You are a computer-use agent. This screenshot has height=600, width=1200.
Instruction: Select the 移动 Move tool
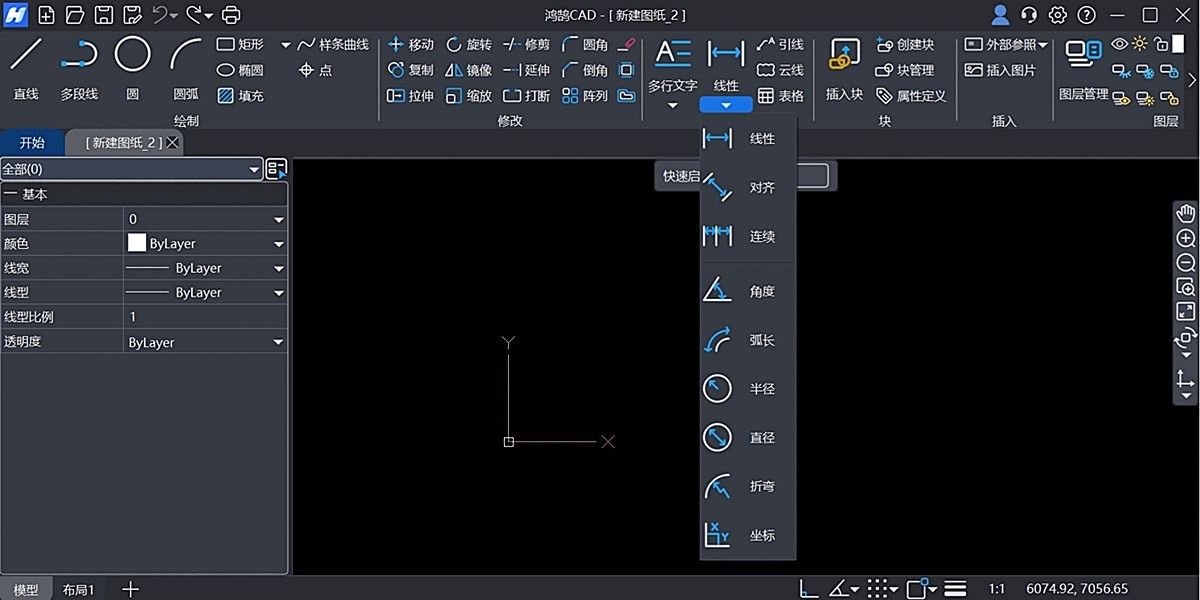[411, 43]
